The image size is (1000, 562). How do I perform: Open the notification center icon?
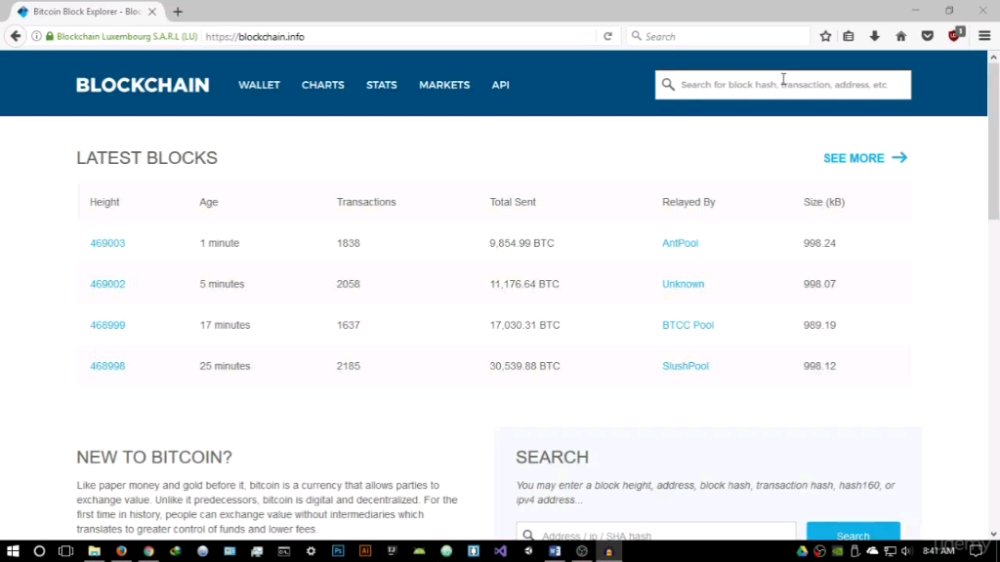[976, 551]
